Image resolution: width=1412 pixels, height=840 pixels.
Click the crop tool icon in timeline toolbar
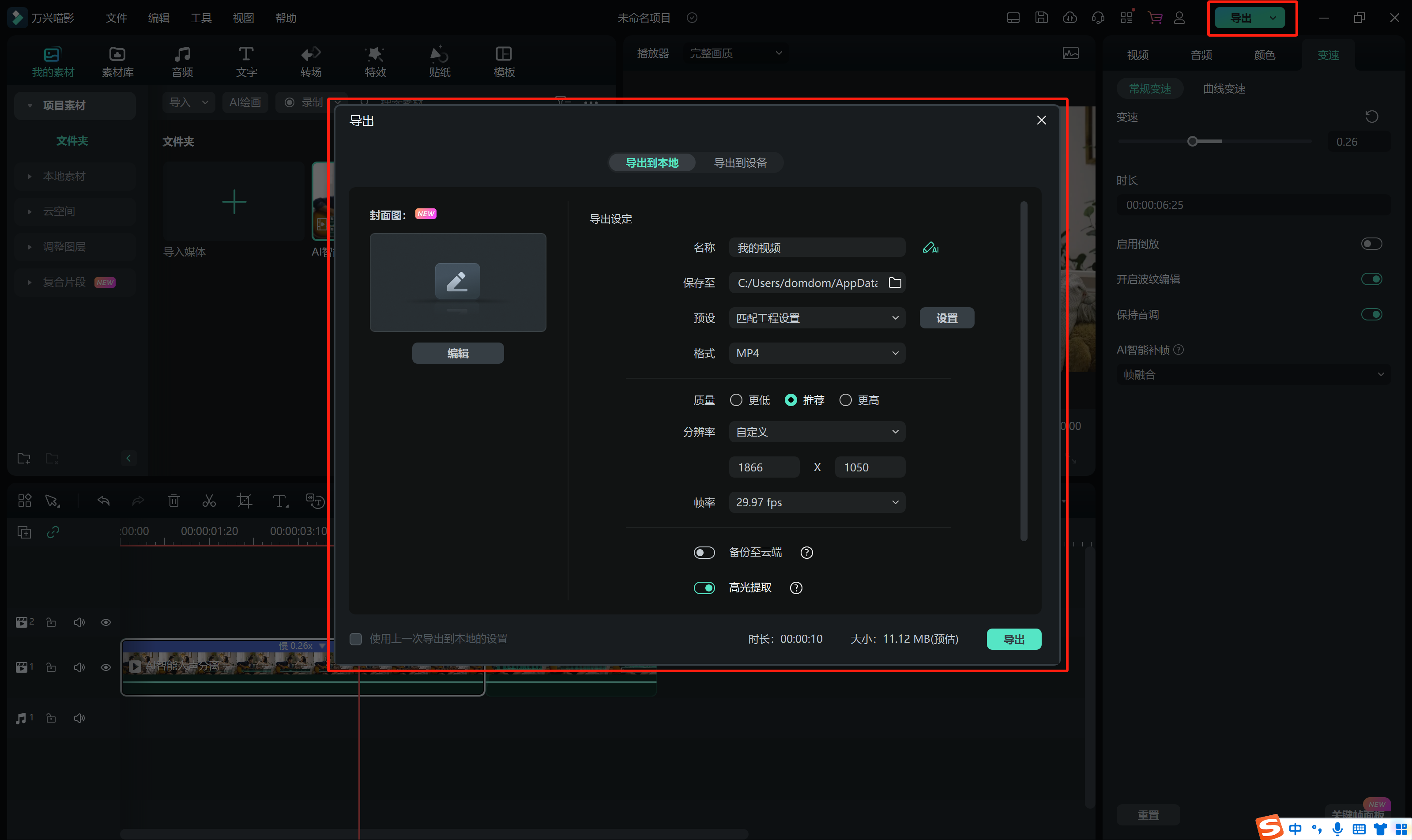(x=244, y=501)
